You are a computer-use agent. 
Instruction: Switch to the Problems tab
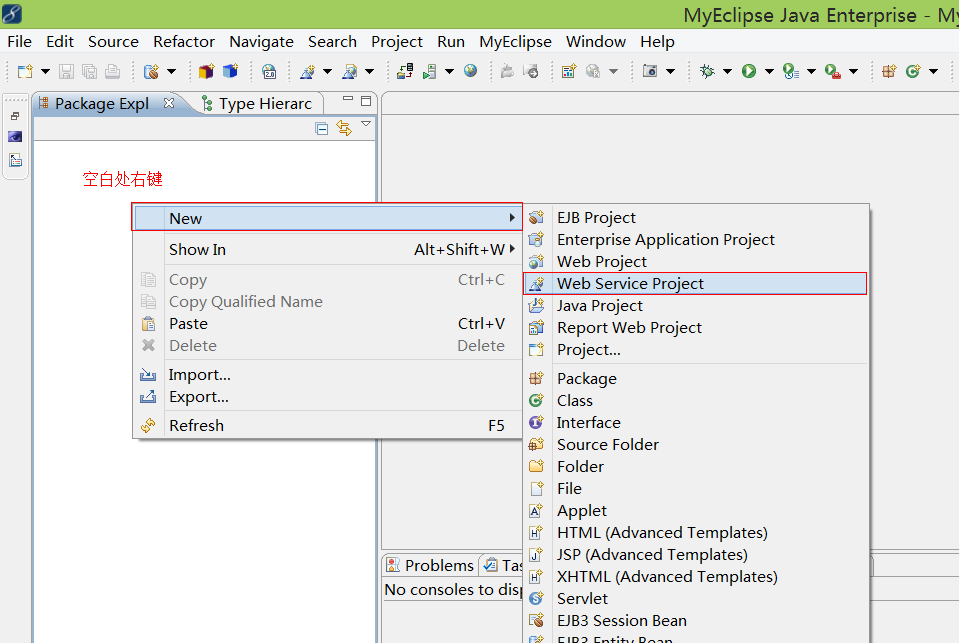tap(431, 565)
